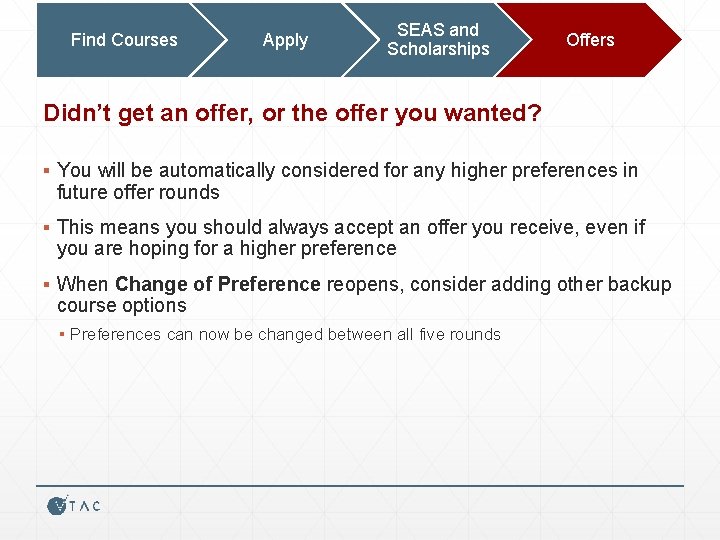The height and width of the screenshot is (540, 720).
Task: Open the Apply step in the process bar
Action: [x=285, y=40]
